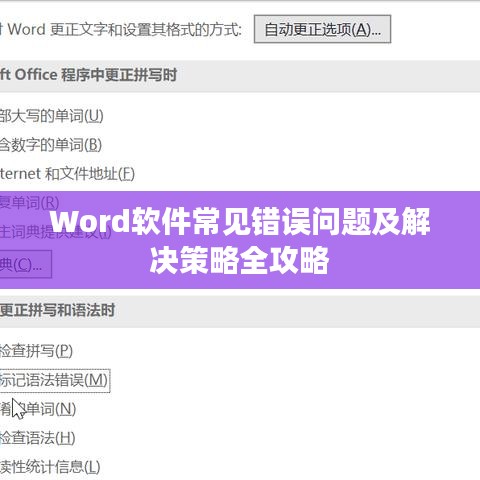Image resolution: width=480 pixels, height=480 pixels.
Task: Toggle the 部大写的单词(U) option
Action: 52,116
